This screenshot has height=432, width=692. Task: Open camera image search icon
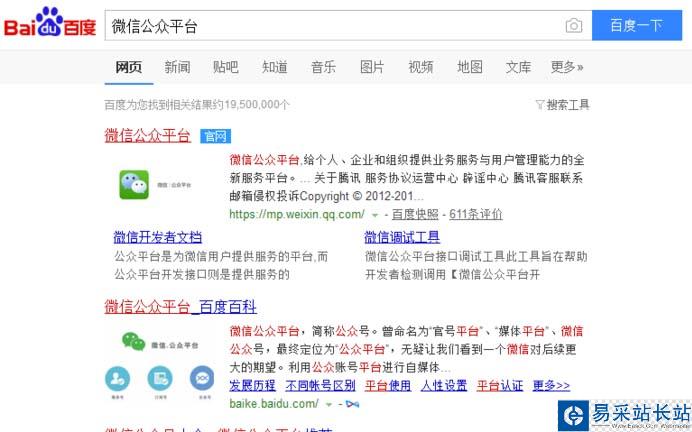click(x=574, y=26)
